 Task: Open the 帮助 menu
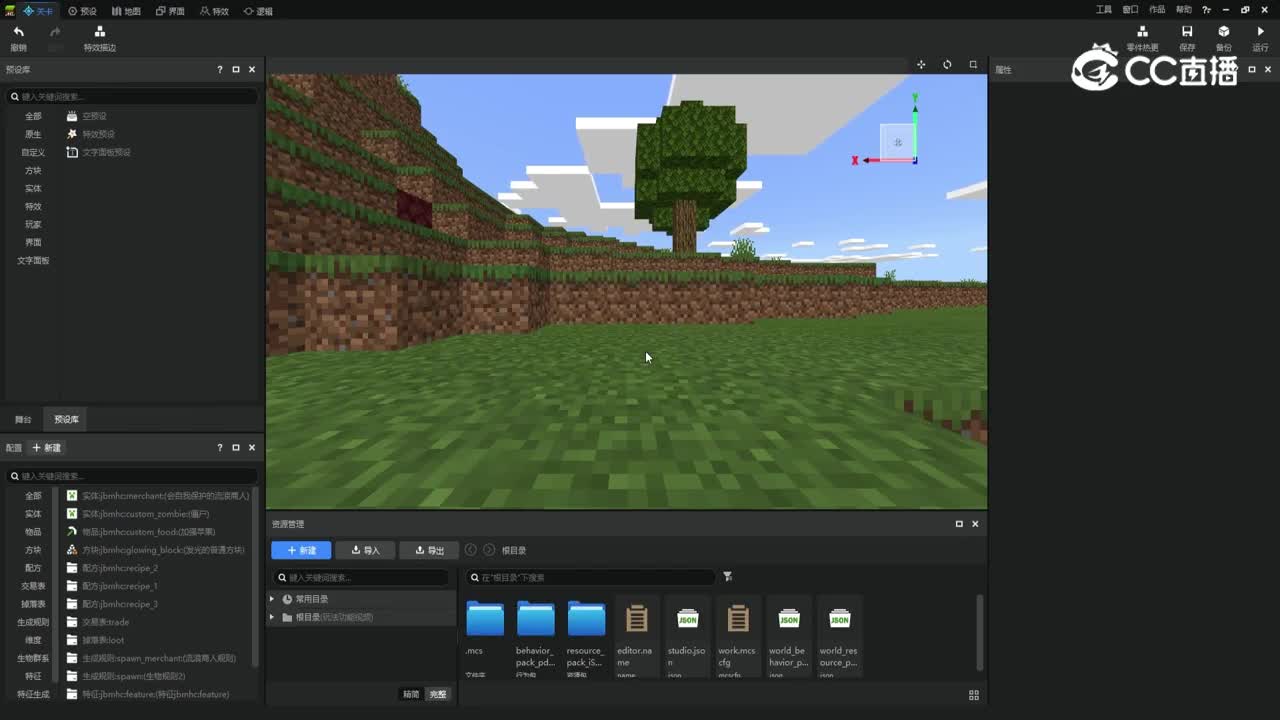point(1184,10)
